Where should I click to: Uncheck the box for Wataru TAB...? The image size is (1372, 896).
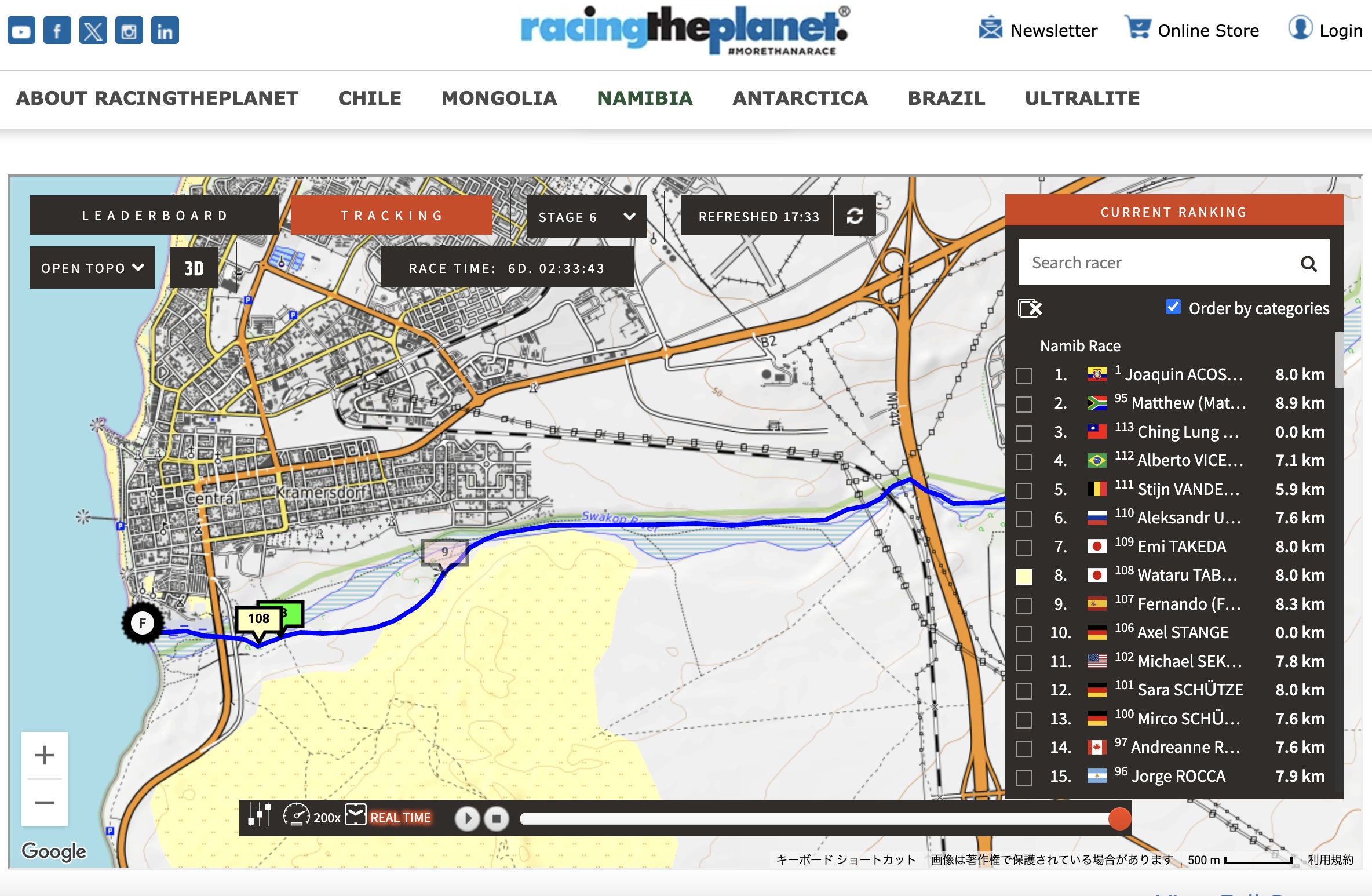(x=1024, y=576)
